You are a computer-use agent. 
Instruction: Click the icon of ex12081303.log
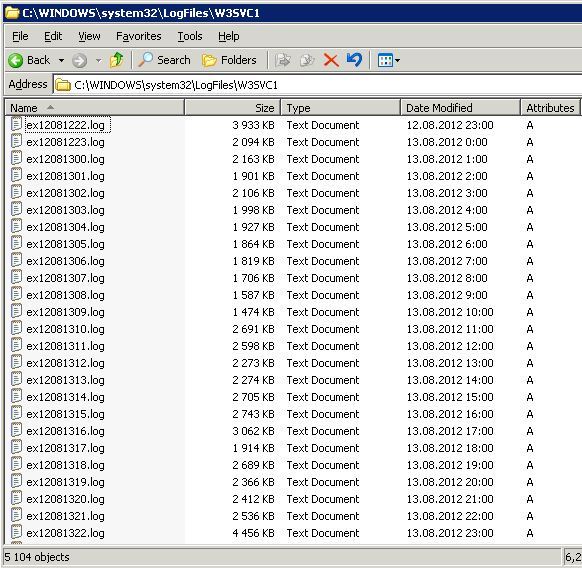(16, 210)
